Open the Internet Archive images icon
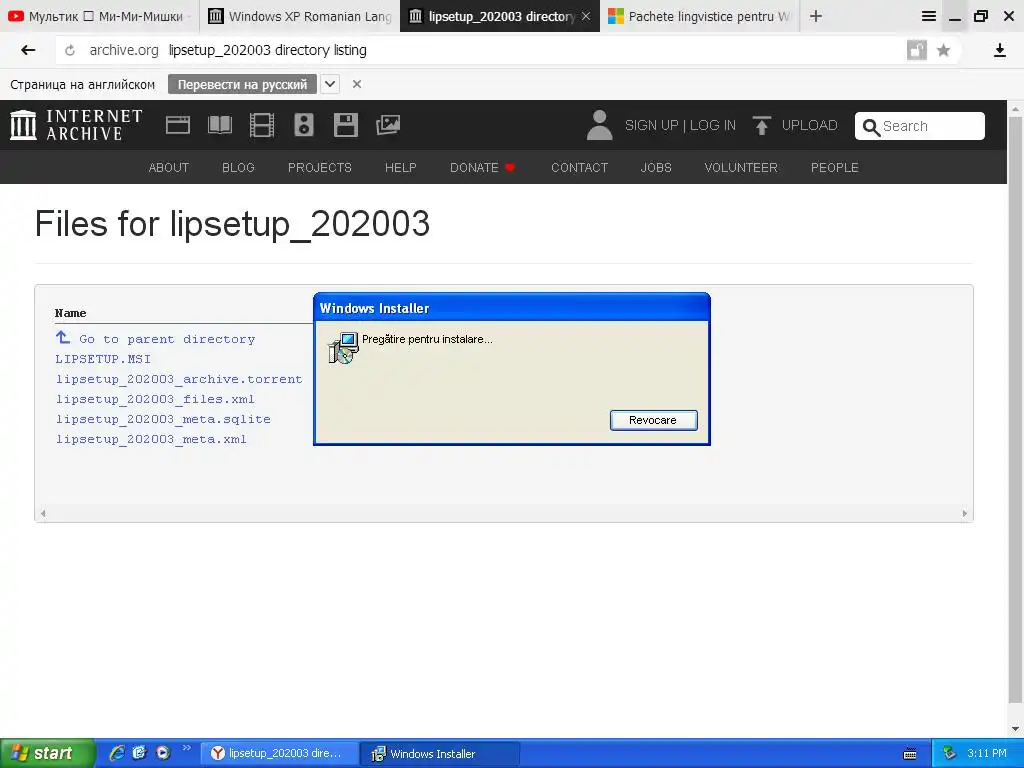Image resolution: width=1024 pixels, height=768 pixels. point(388,125)
